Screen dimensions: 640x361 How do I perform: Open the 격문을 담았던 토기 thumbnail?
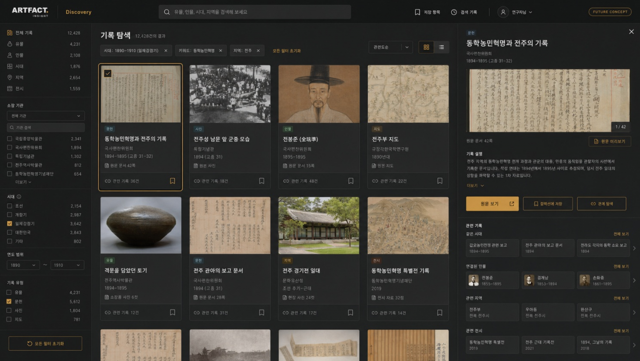click(x=141, y=225)
